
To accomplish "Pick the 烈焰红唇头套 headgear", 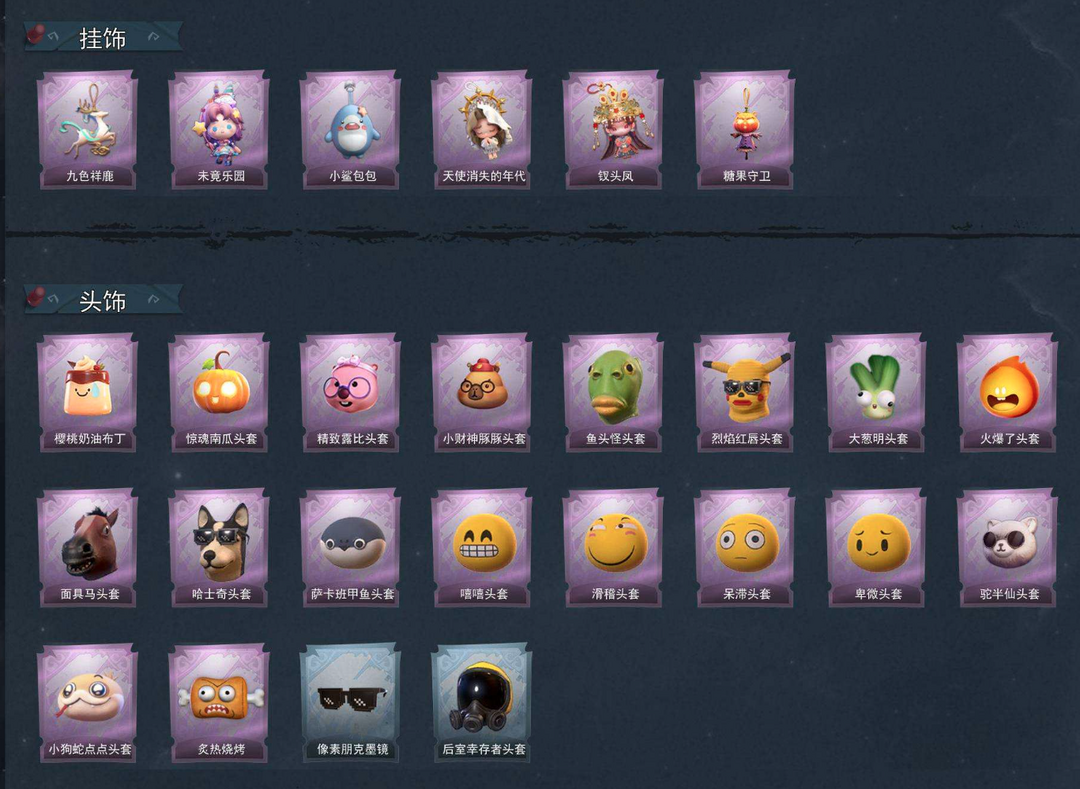I will point(746,392).
